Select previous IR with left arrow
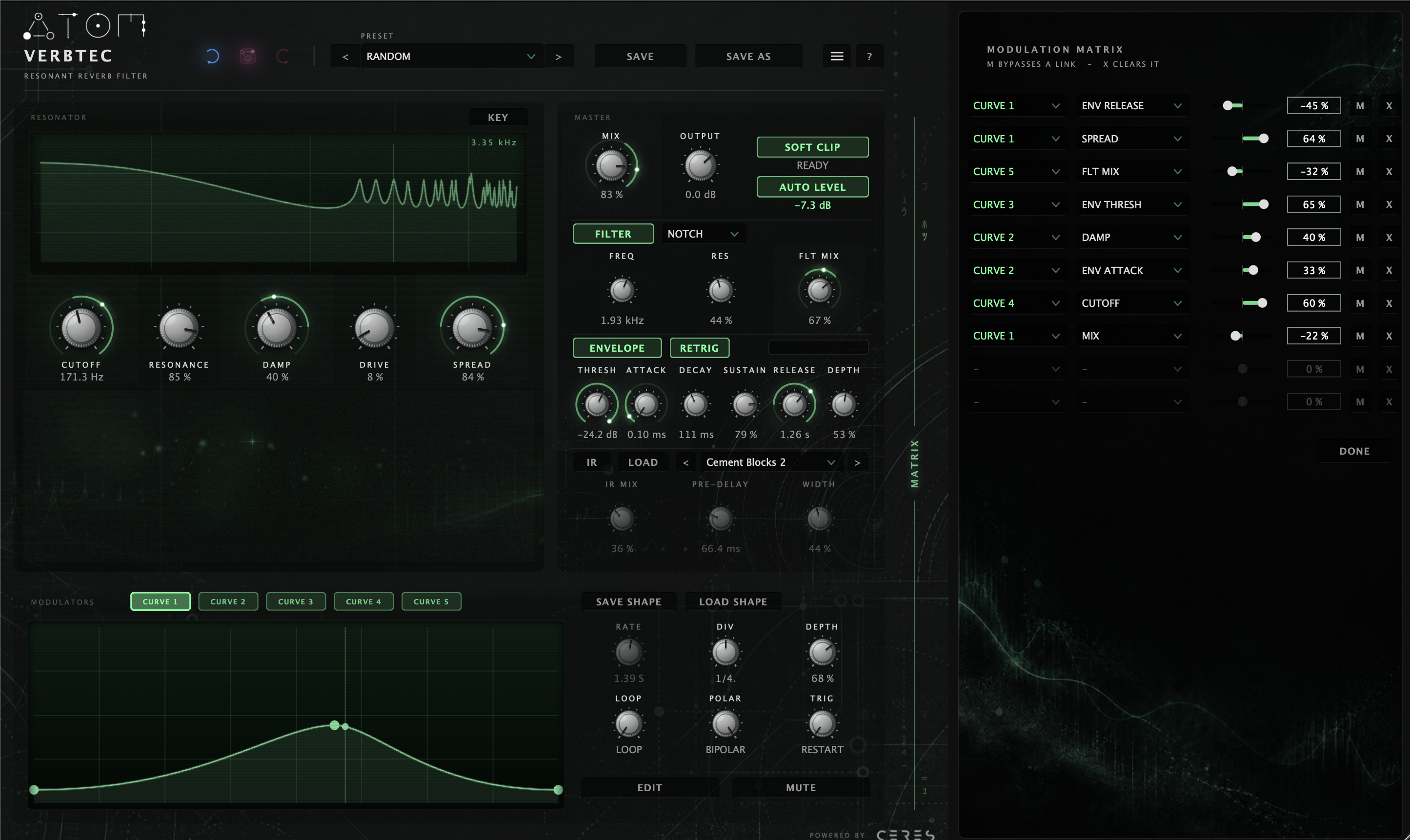This screenshot has height=840, width=1410. point(685,462)
